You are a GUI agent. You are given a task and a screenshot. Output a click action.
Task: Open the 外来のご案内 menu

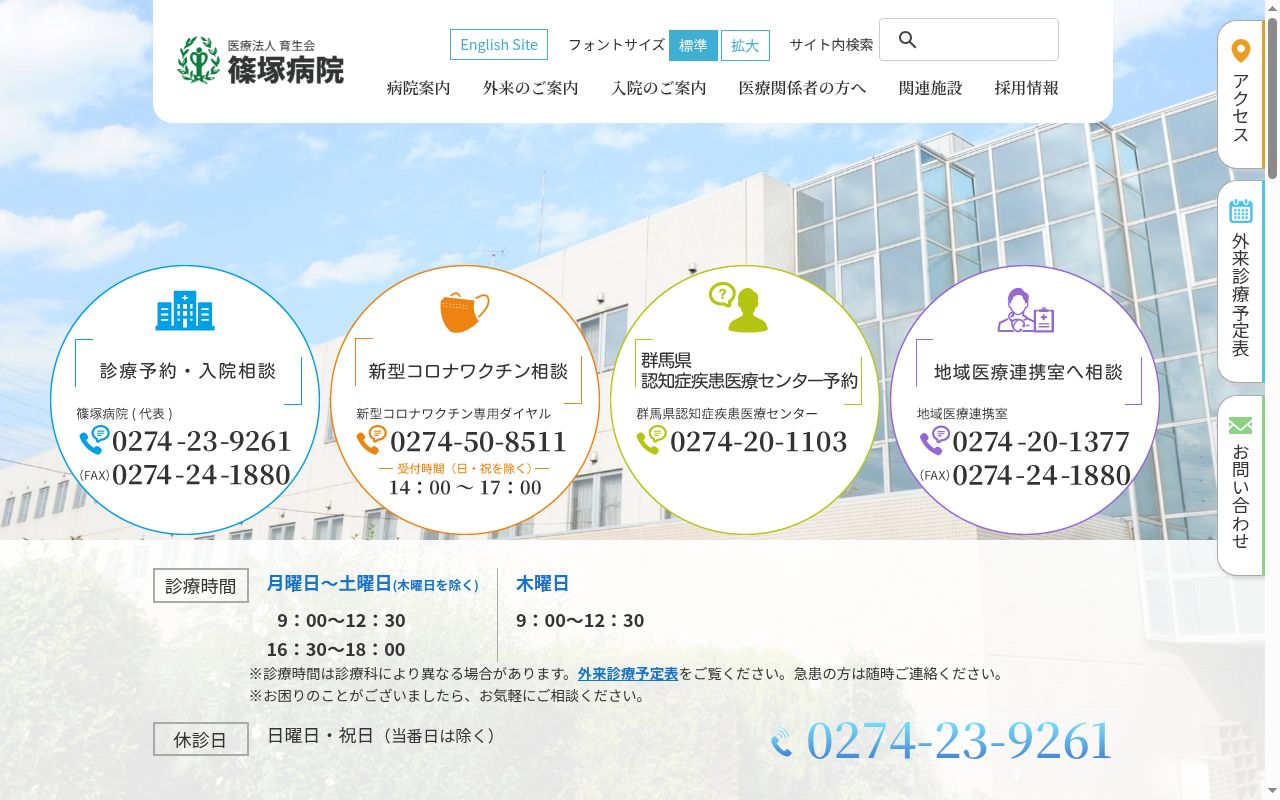click(531, 88)
